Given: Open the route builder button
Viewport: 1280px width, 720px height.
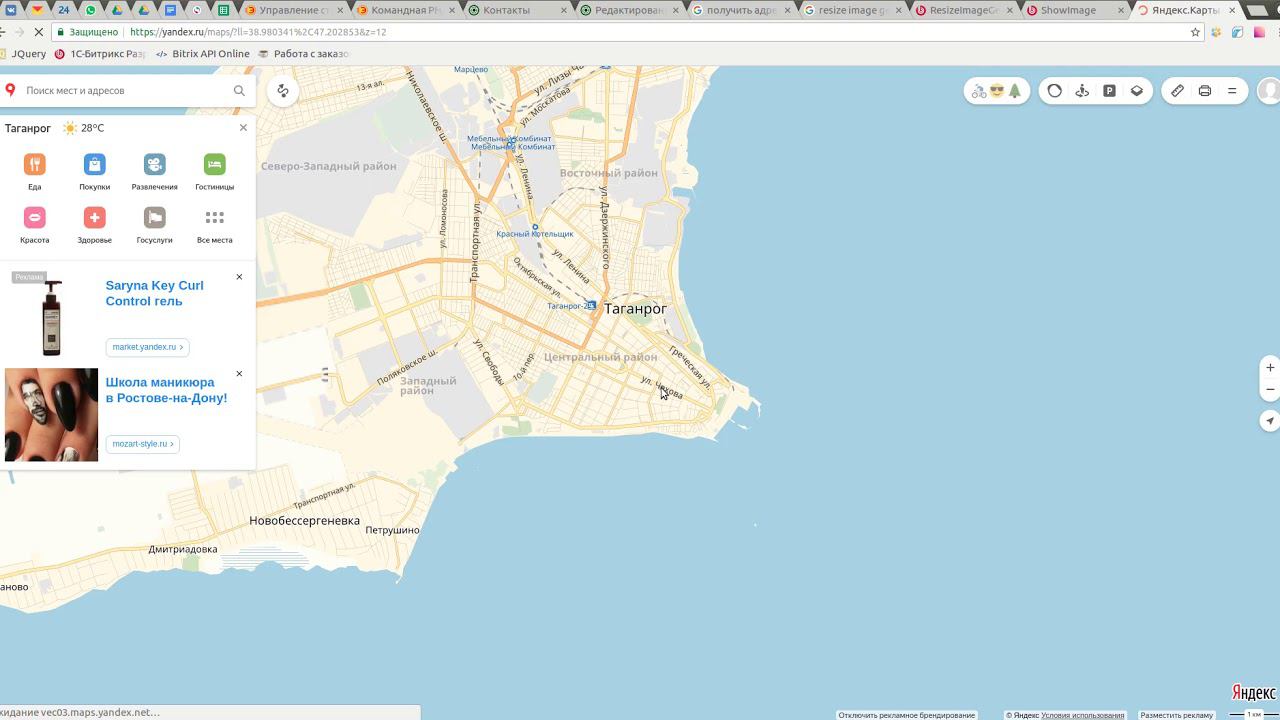Looking at the screenshot, I should pos(283,91).
